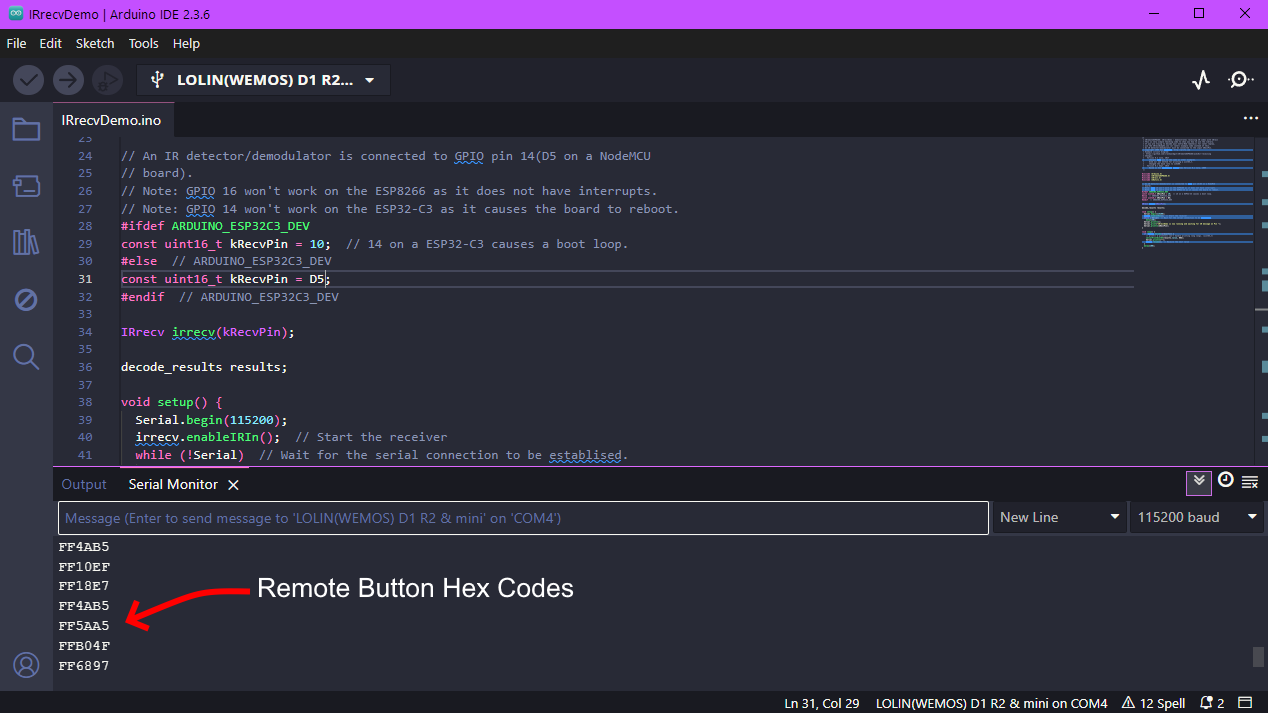Start debugging with the toolbar debug button
The height and width of the screenshot is (713, 1268).
click(107, 80)
